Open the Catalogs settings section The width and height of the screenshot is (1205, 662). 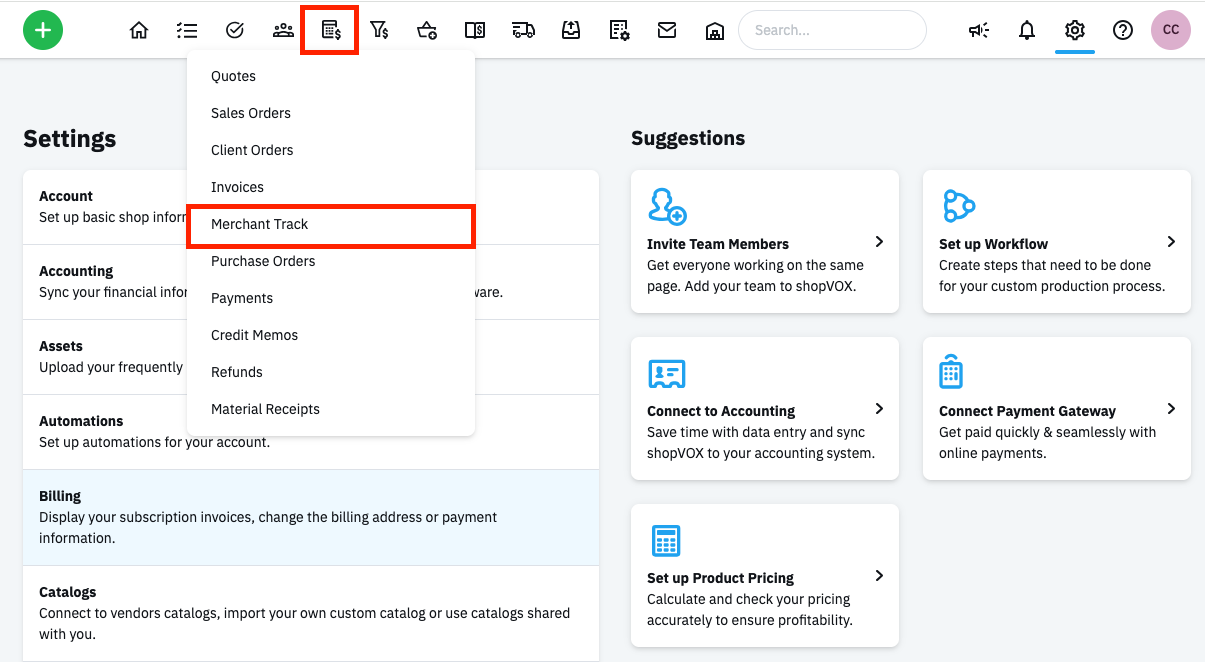click(310, 612)
